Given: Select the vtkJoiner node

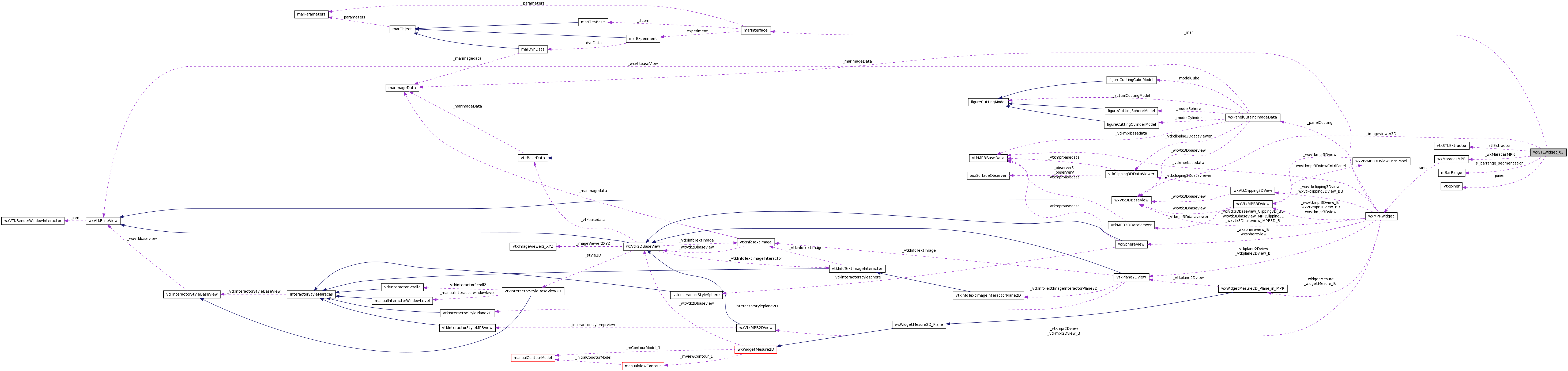Looking at the screenshot, I should [x=1451, y=186].
